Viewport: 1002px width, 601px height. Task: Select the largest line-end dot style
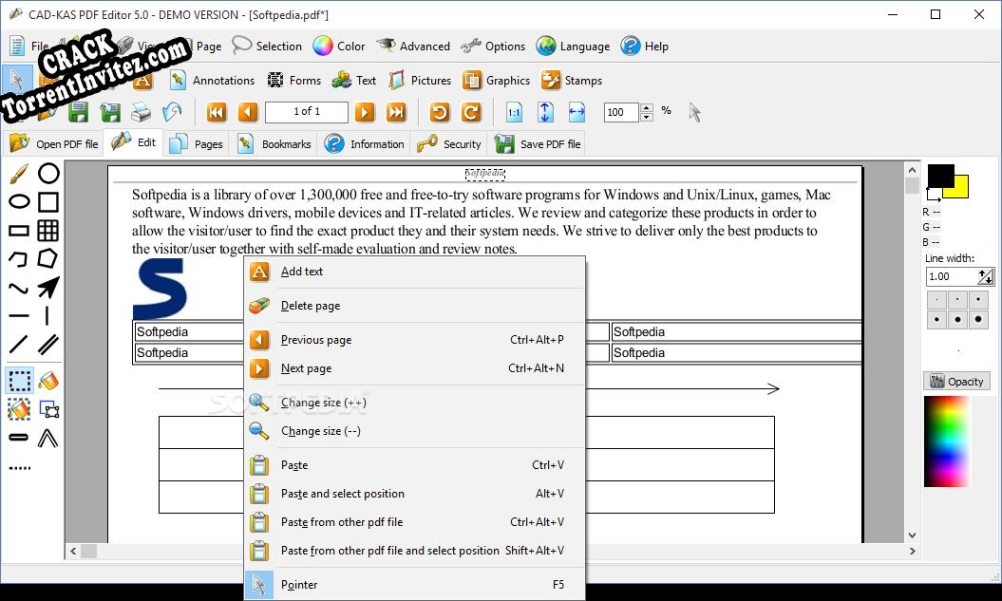click(979, 320)
